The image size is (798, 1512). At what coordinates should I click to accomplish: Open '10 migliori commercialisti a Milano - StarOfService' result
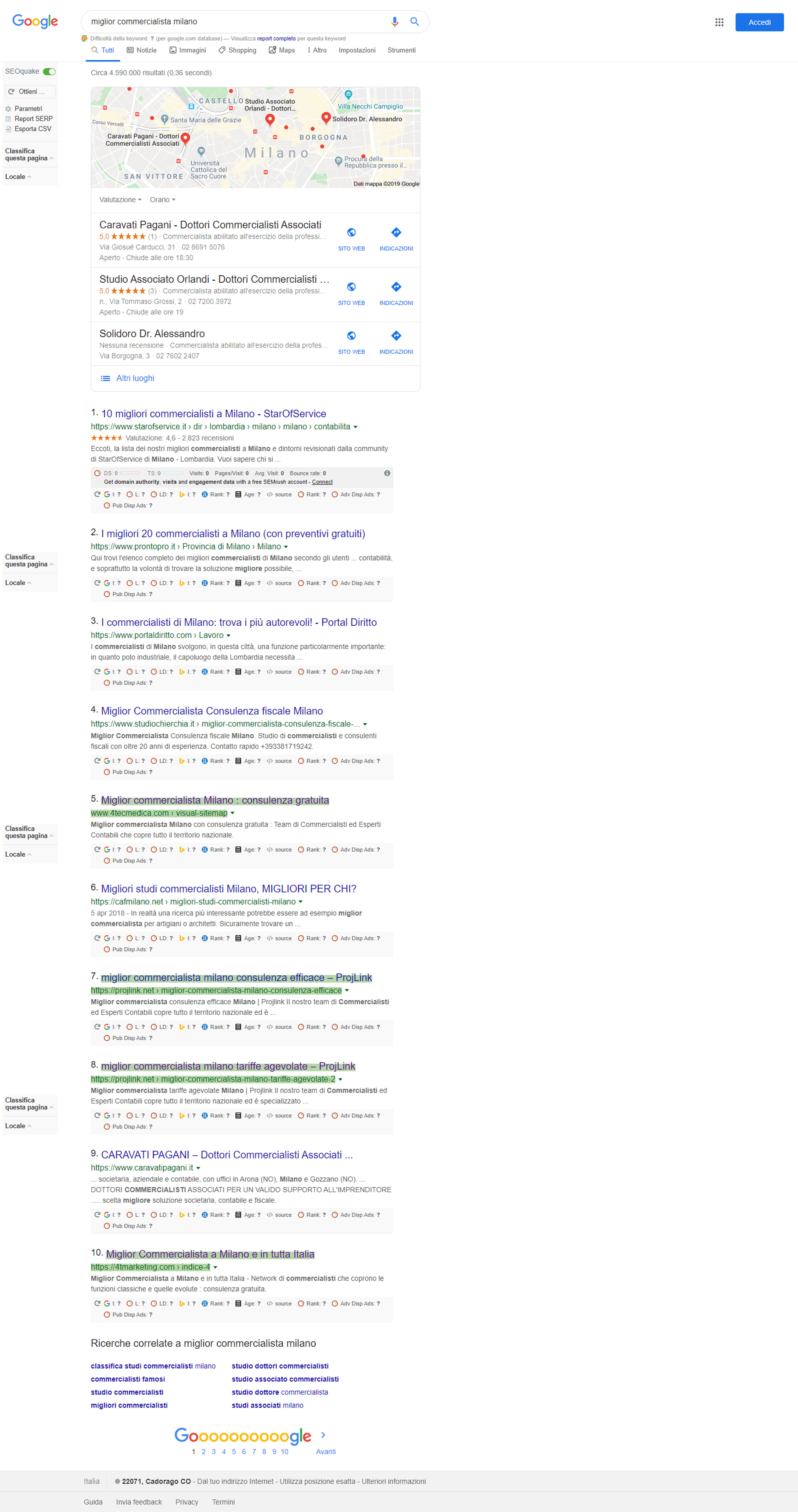pos(214,414)
